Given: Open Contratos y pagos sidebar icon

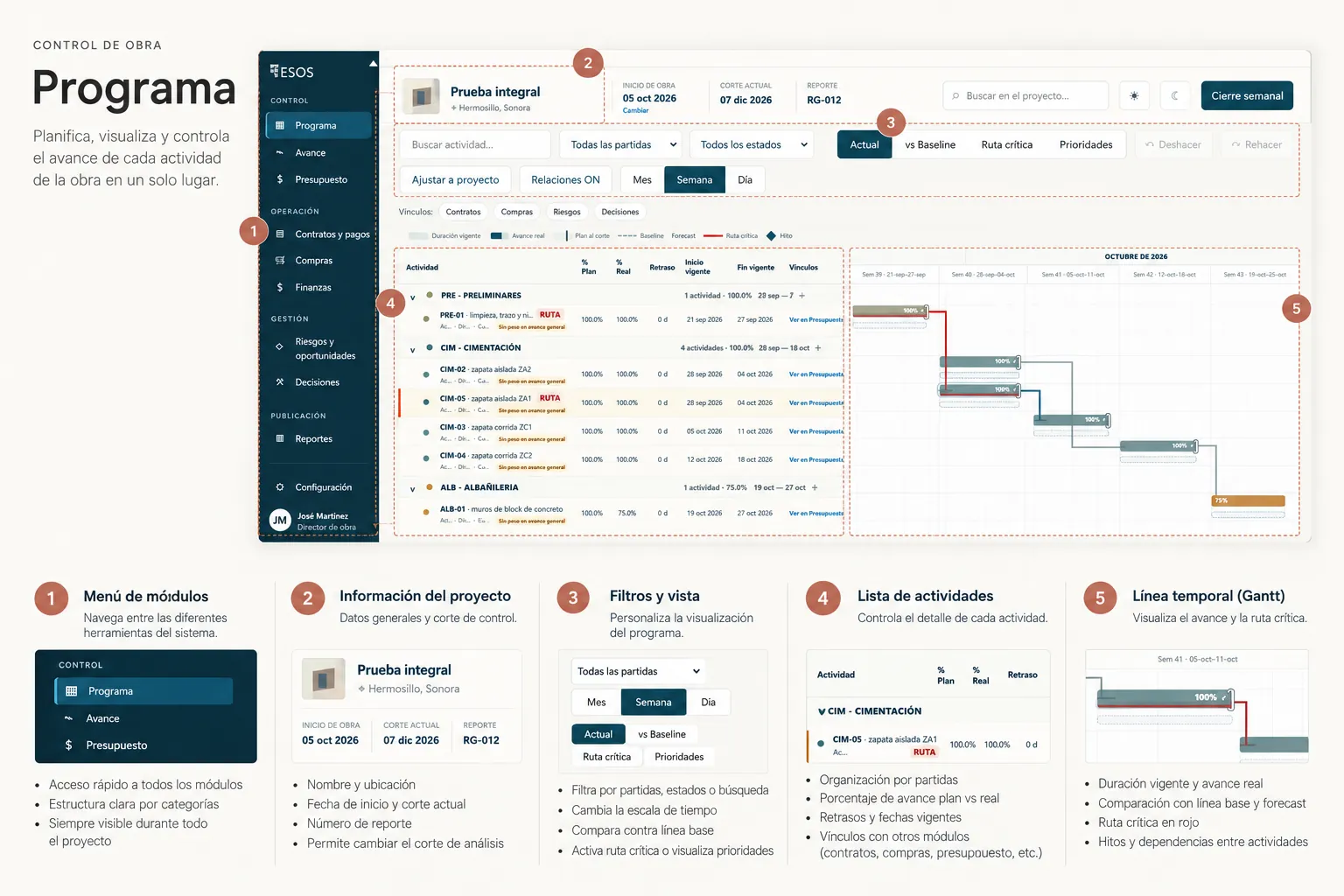Looking at the screenshot, I should (280, 234).
